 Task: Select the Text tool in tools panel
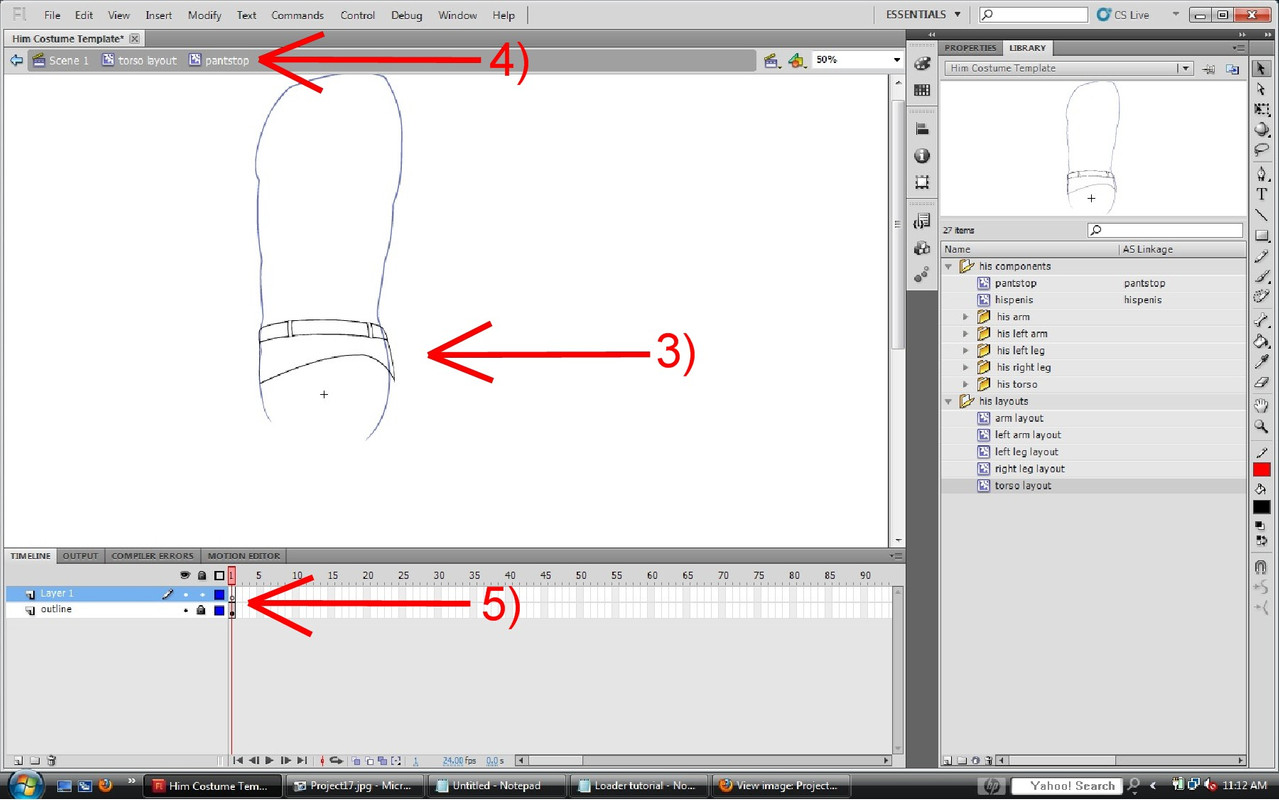pos(1261,194)
